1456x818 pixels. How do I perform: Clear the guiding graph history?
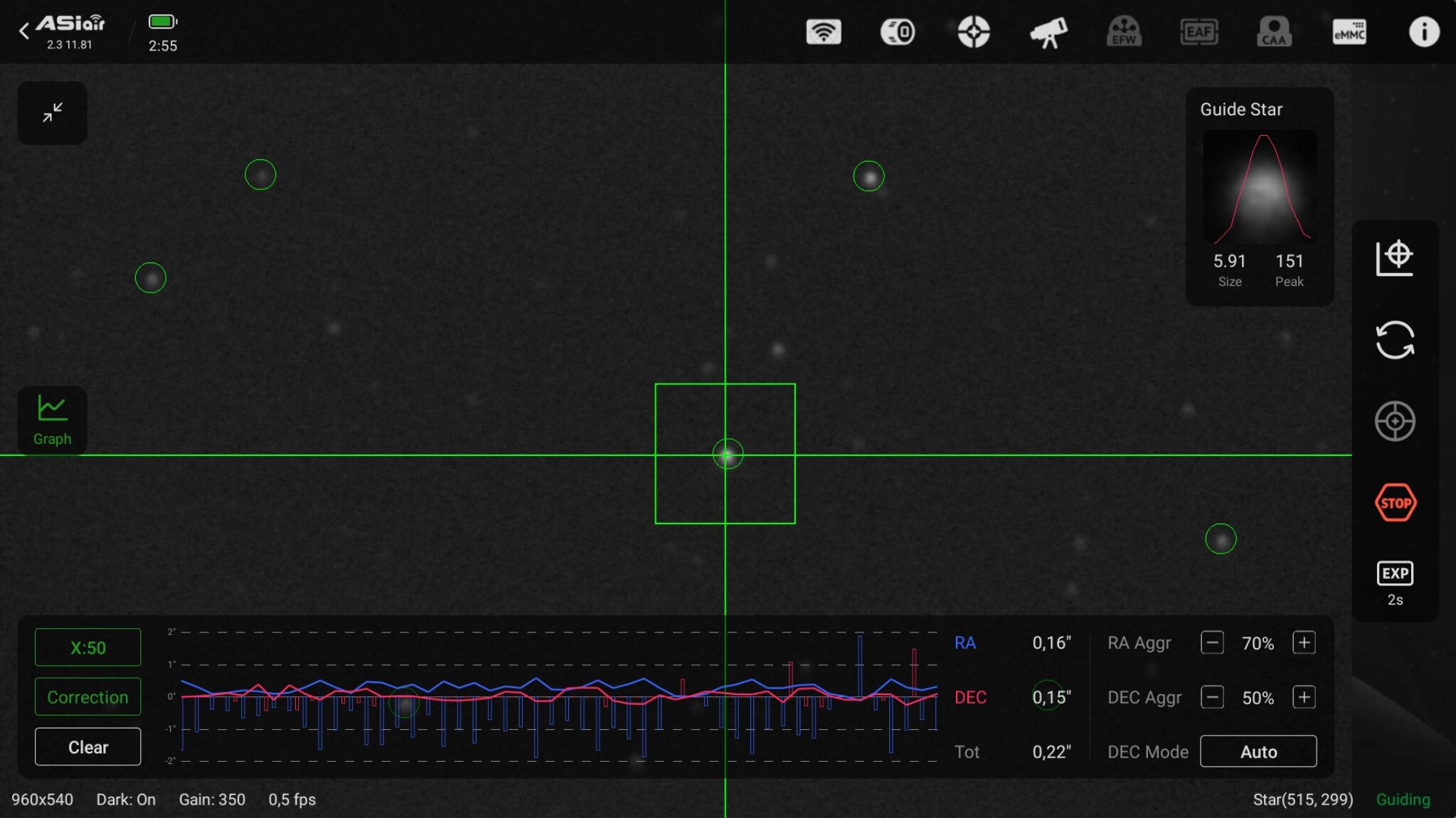(x=87, y=747)
